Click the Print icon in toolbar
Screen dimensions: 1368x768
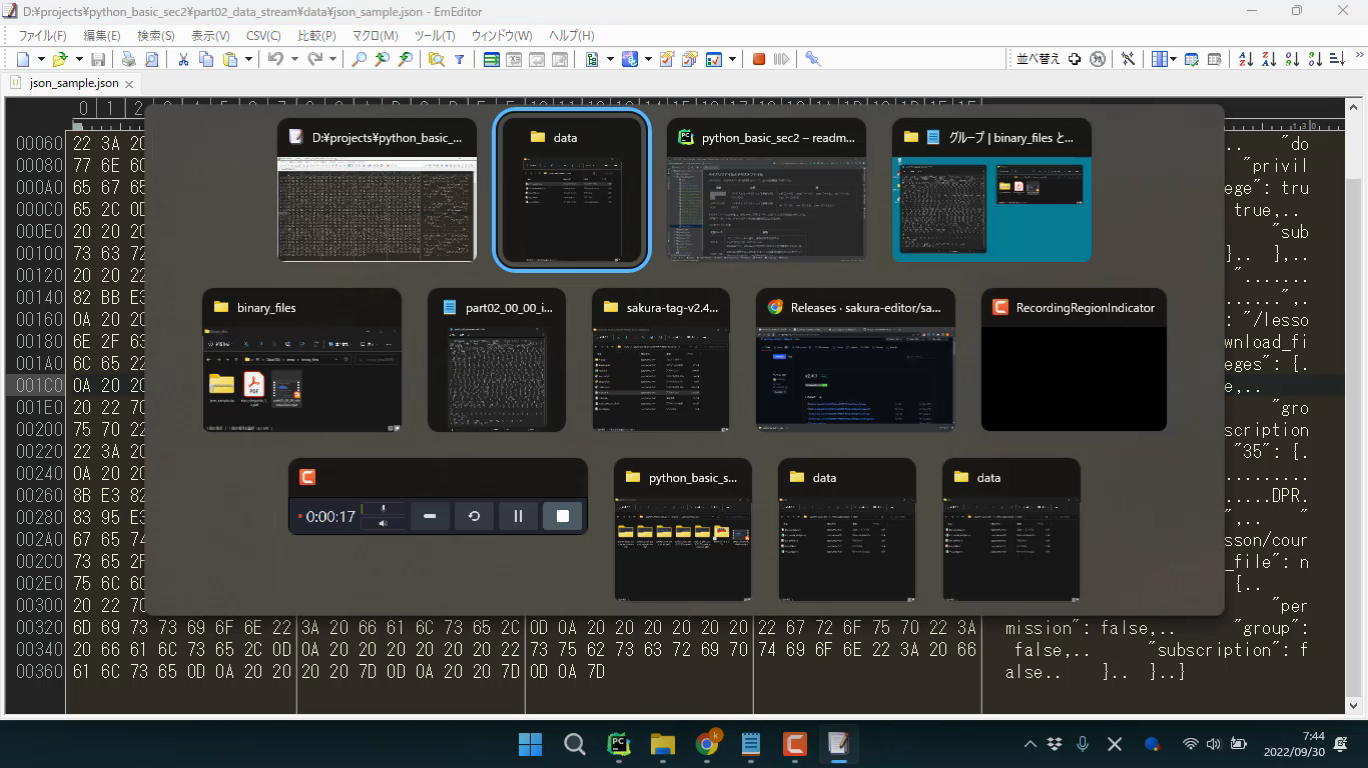tap(129, 59)
